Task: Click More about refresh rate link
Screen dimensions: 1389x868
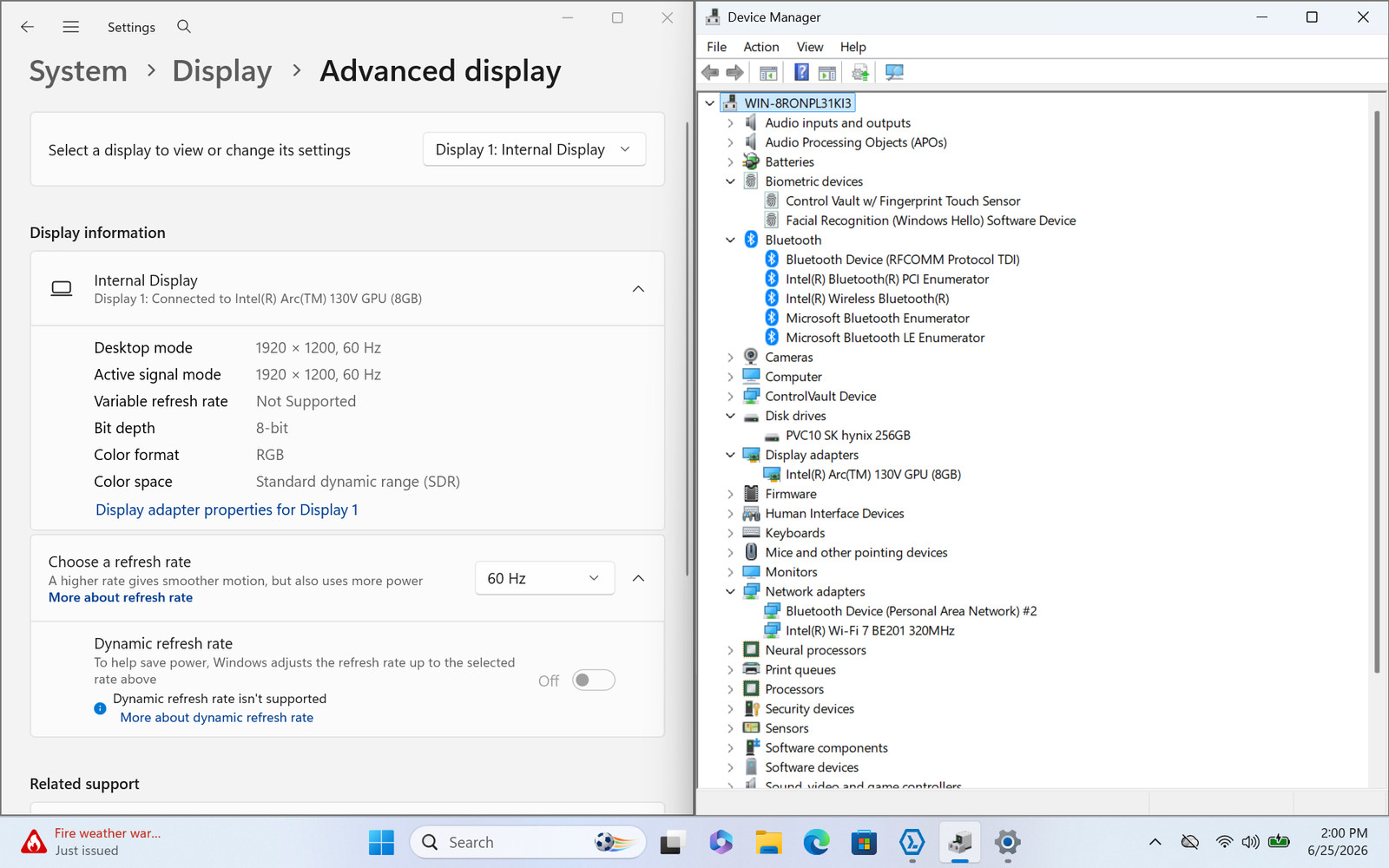Action: pos(121,597)
